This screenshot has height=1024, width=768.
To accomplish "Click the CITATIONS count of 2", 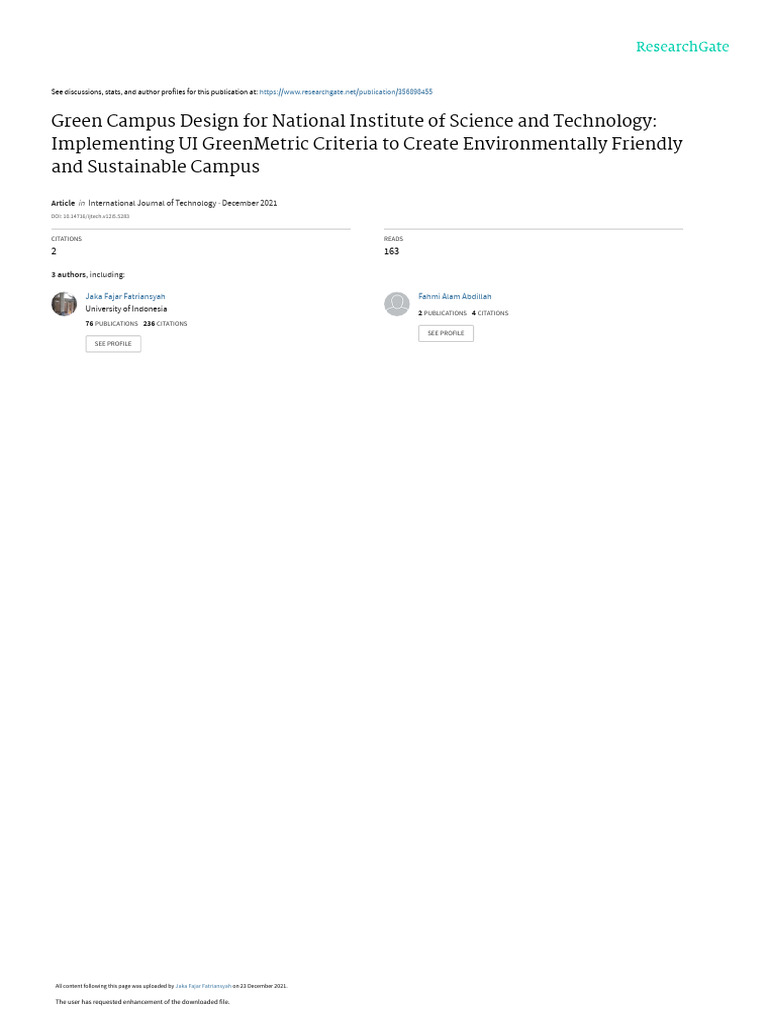I will [54, 251].
